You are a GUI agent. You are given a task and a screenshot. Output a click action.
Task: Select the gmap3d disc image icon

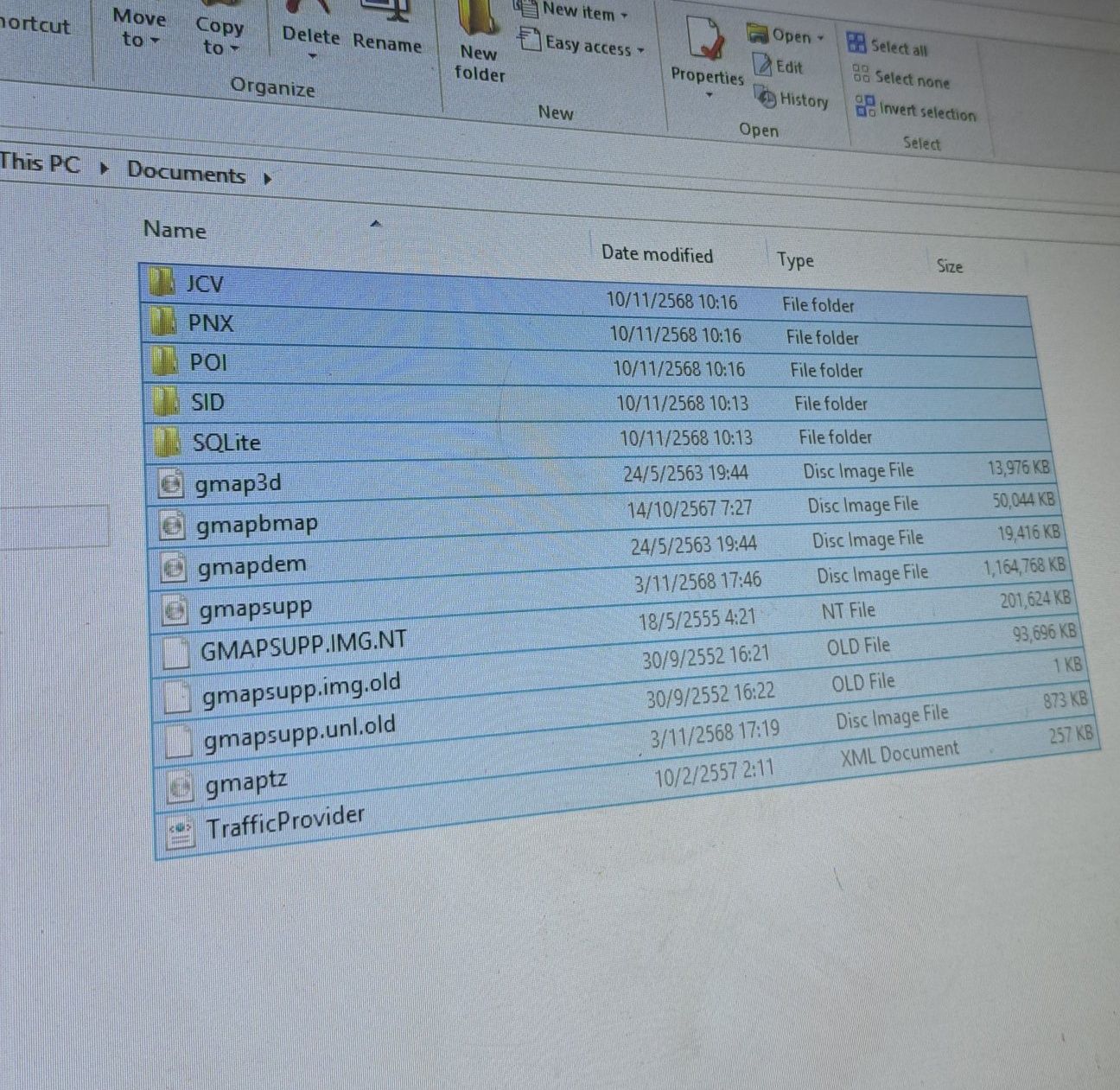pos(171,484)
